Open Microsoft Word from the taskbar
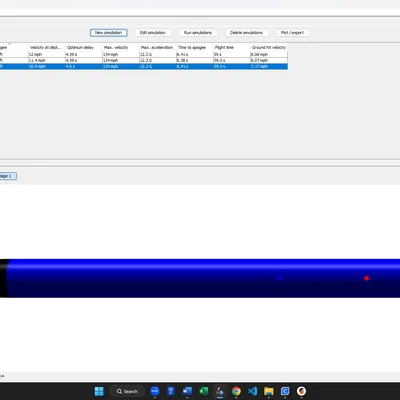Screen dimensions: 400x400 [187, 391]
